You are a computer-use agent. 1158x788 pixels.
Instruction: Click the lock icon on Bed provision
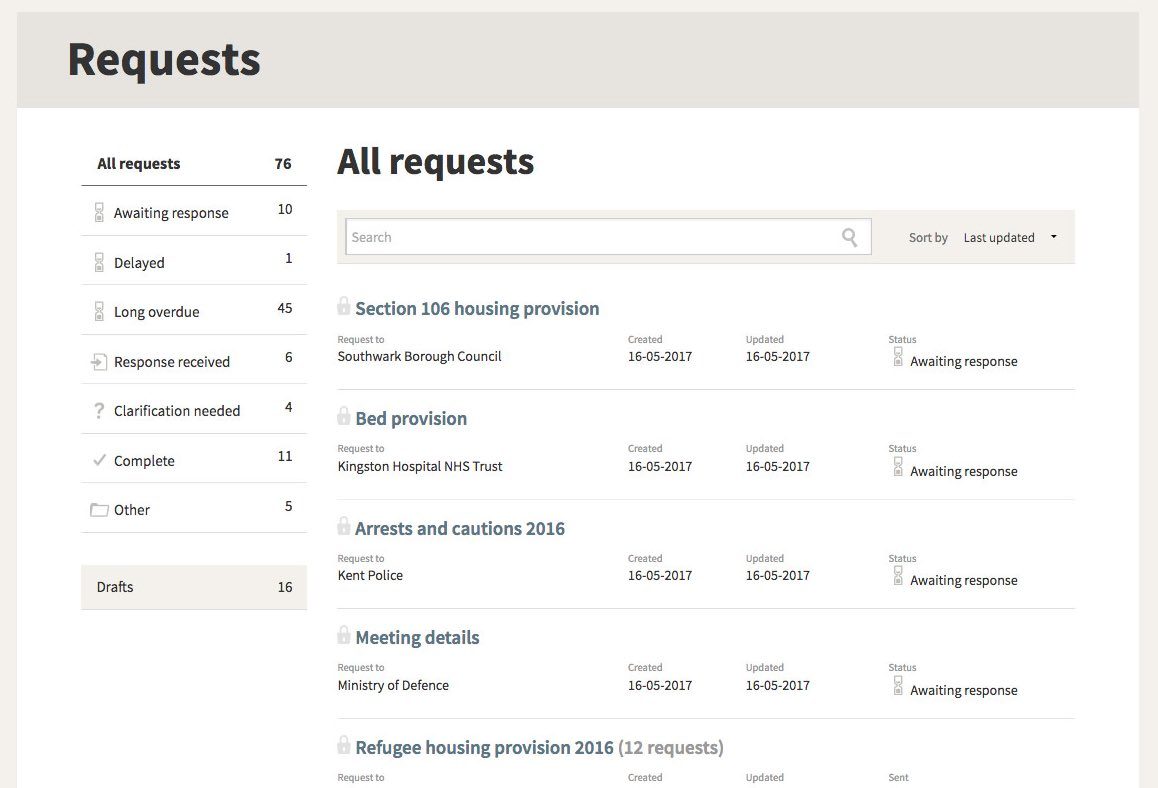(344, 417)
